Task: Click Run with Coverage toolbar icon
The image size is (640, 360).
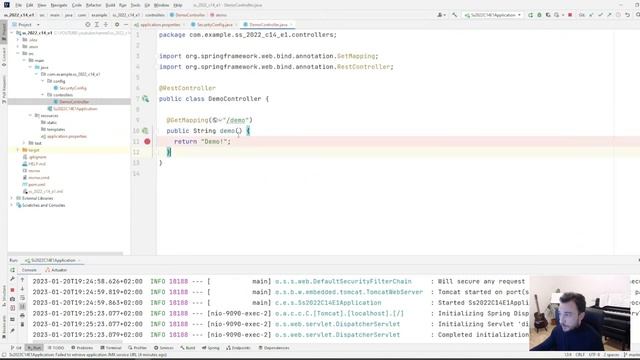Action: [548, 15]
